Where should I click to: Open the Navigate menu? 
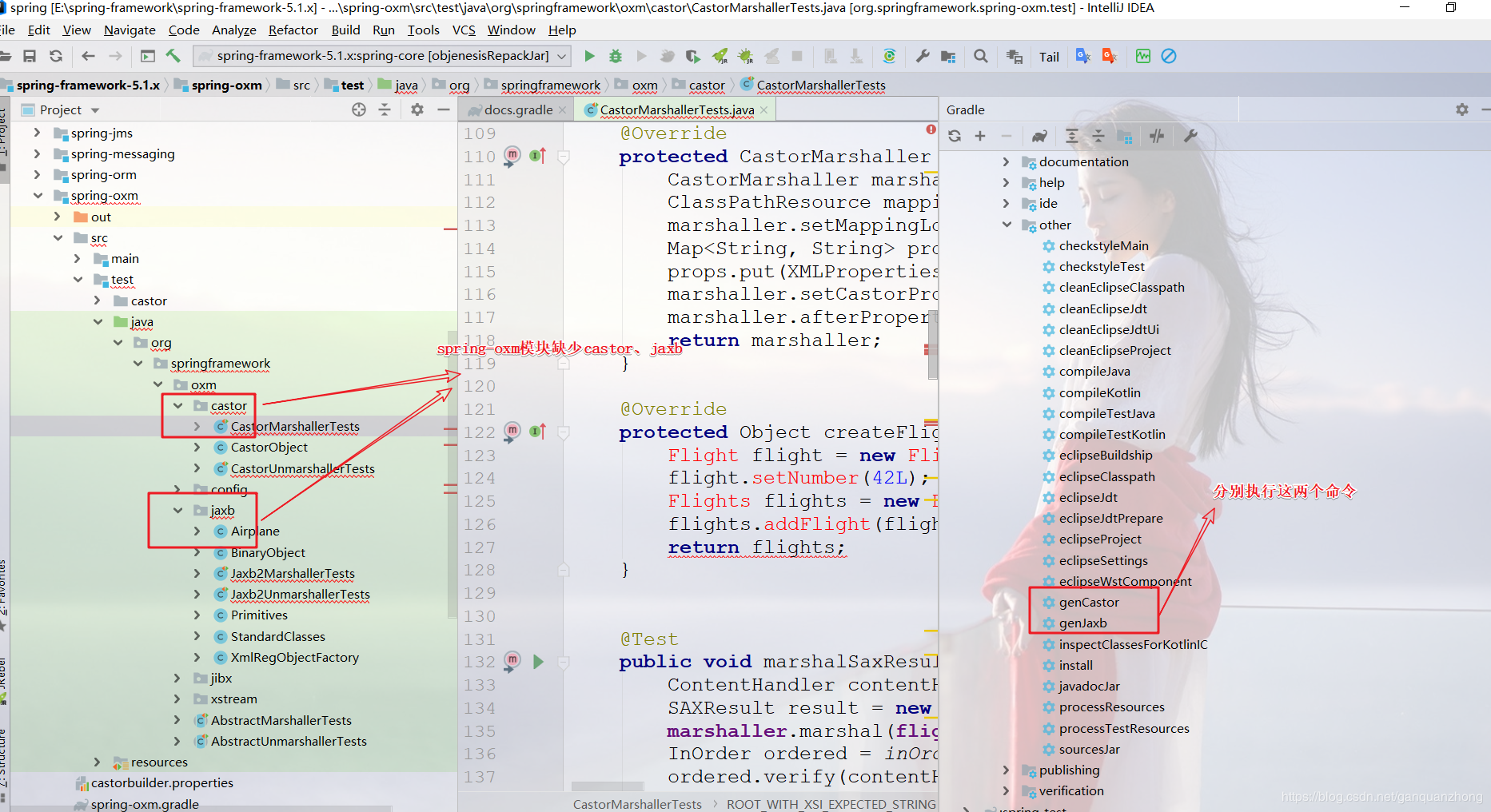coord(130,30)
